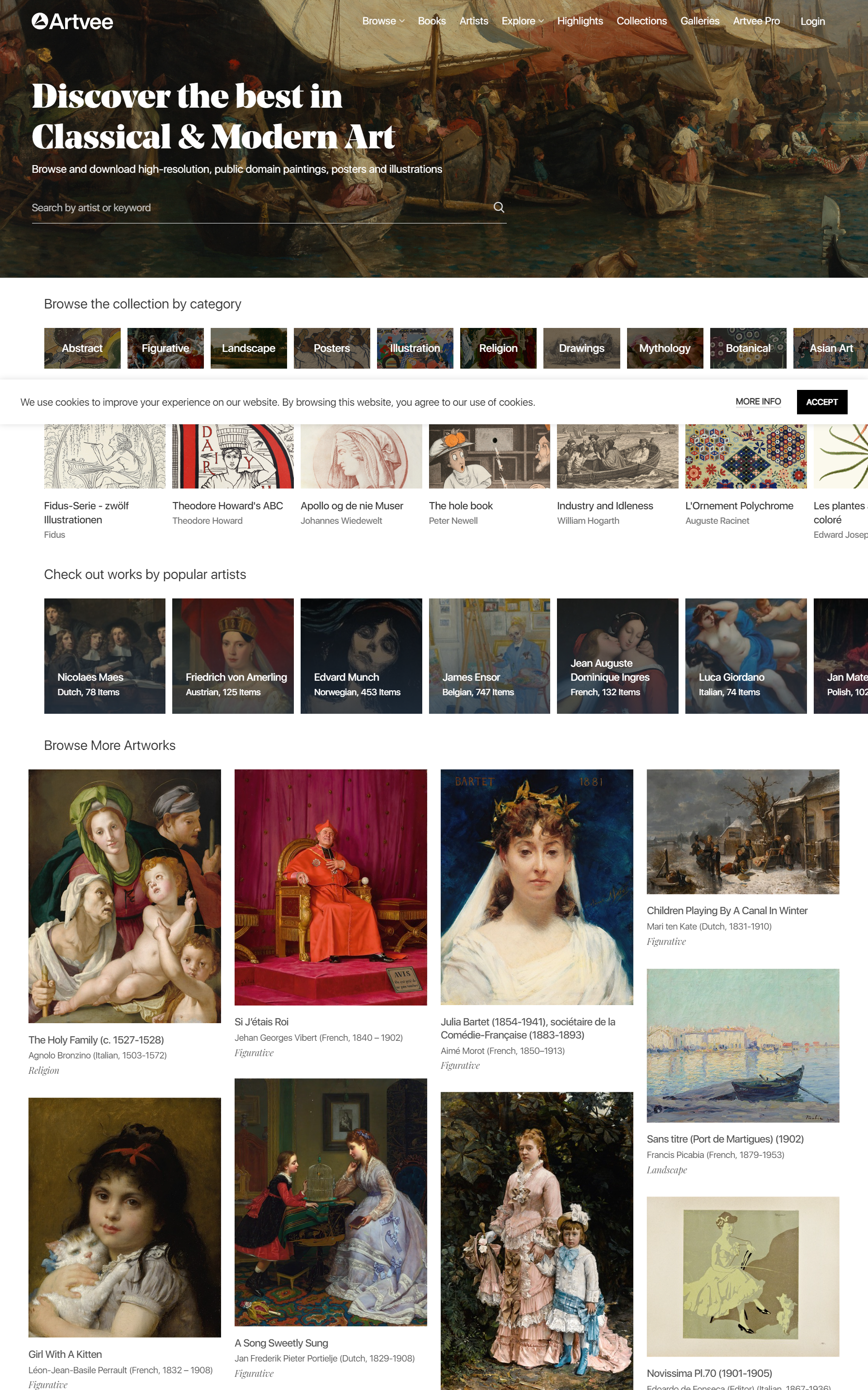Click artist Francis Picabia link
The height and width of the screenshot is (1390, 868).
[x=715, y=1155]
